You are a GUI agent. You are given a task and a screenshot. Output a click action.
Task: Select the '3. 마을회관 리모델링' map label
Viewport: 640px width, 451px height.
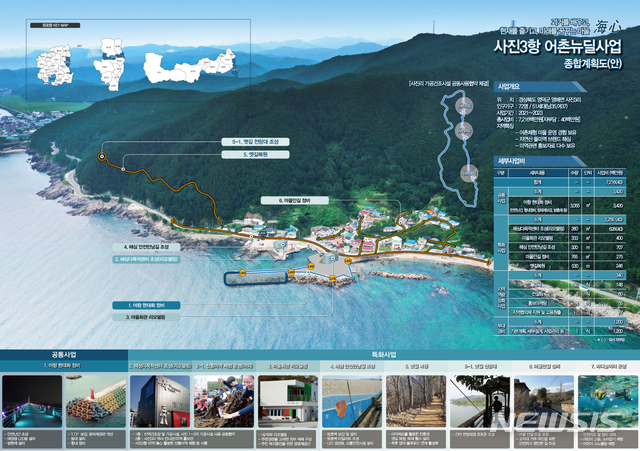pos(146,317)
